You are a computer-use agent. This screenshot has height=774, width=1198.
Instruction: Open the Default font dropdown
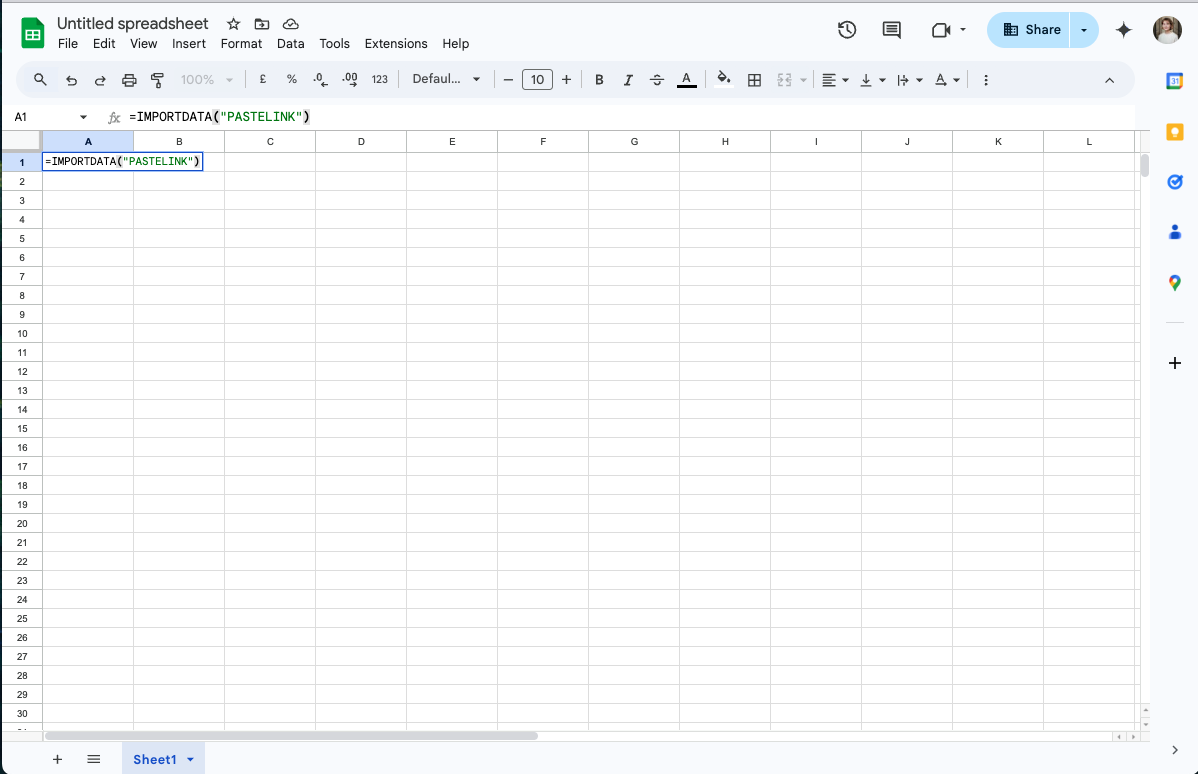[446, 79]
